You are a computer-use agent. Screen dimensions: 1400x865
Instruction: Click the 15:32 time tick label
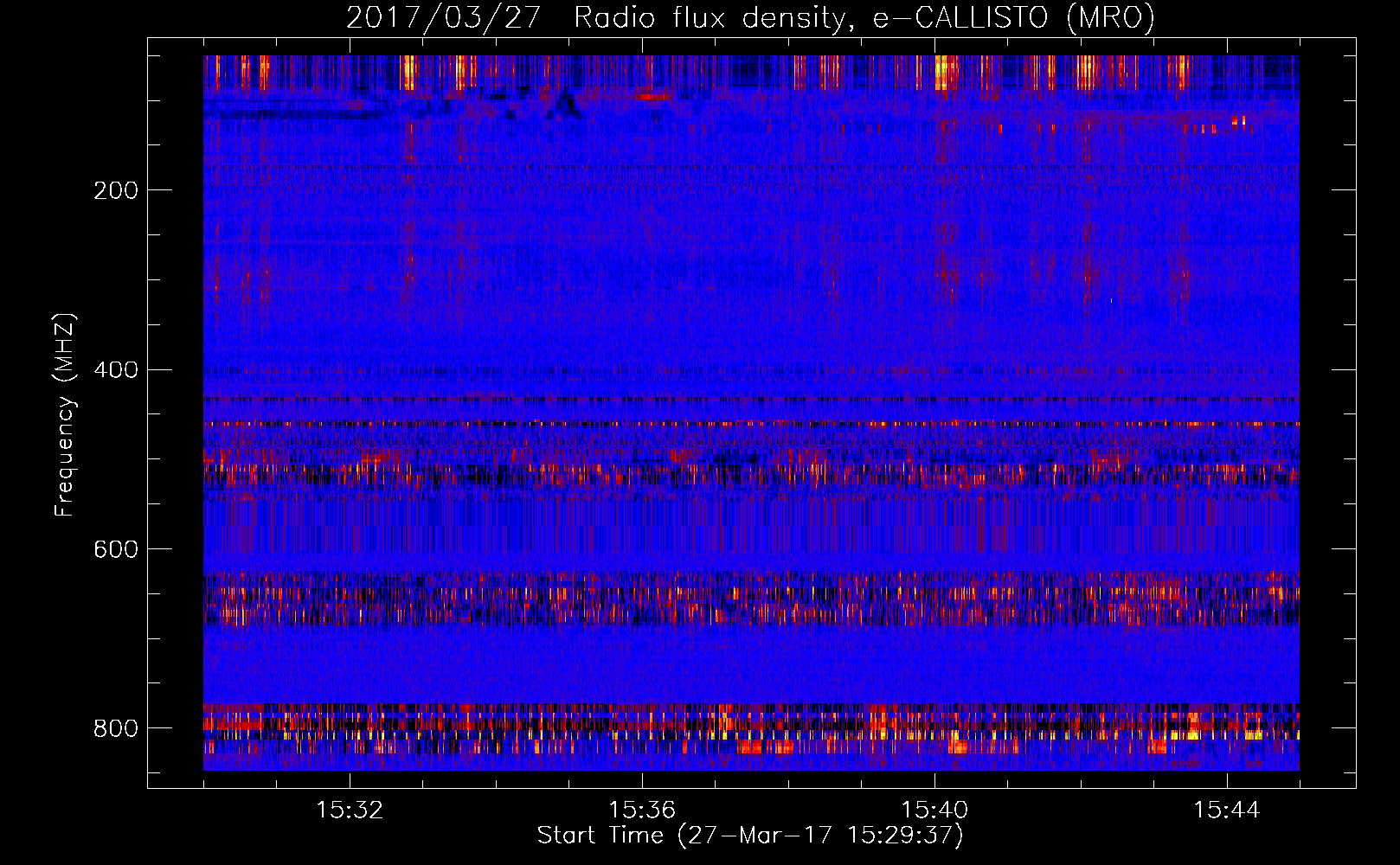pos(350,811)
